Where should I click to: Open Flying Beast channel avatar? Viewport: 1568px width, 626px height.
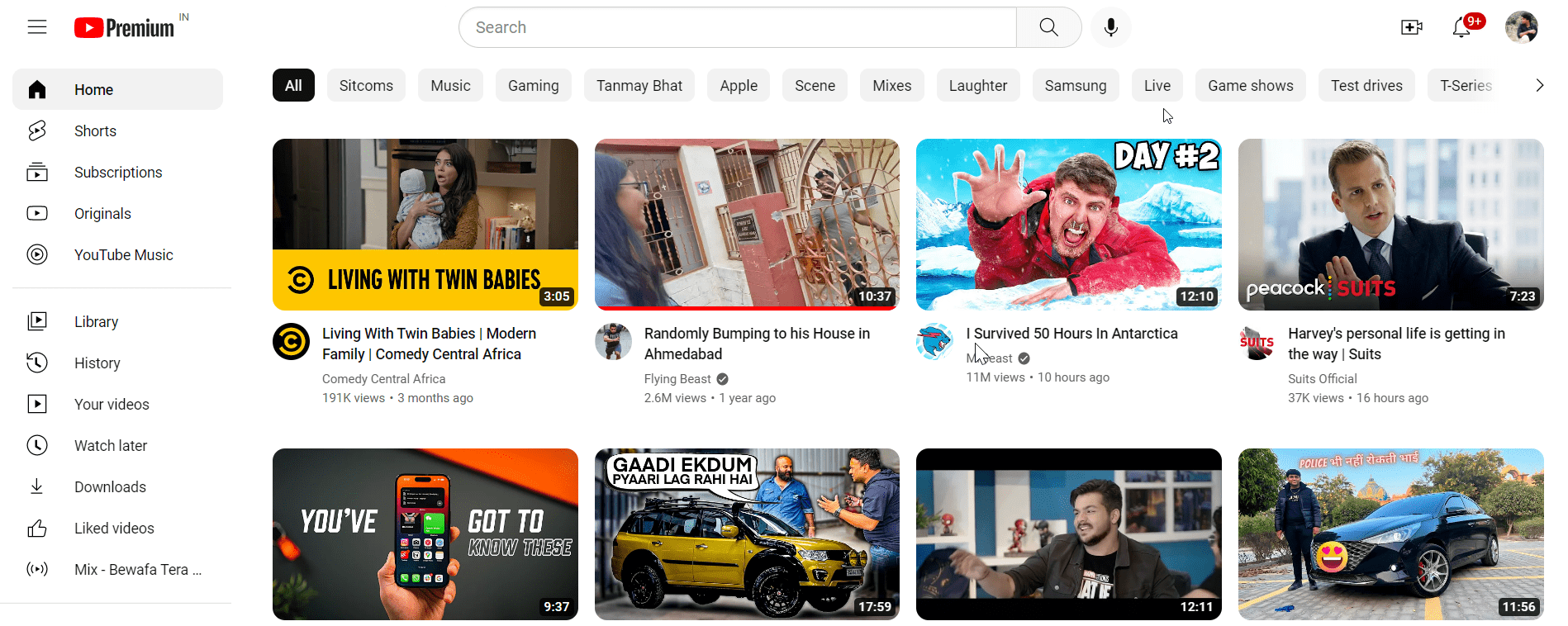pos(613,342)
